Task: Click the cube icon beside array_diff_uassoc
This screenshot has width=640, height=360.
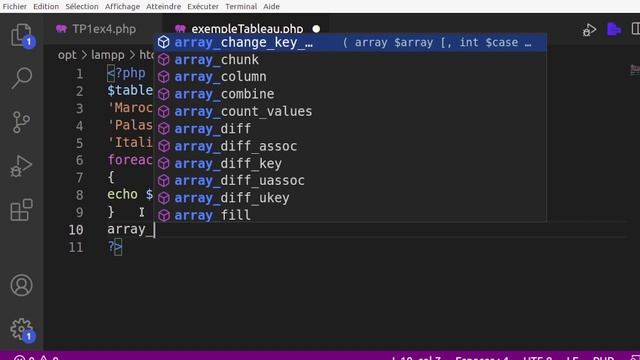Action: 164,180
